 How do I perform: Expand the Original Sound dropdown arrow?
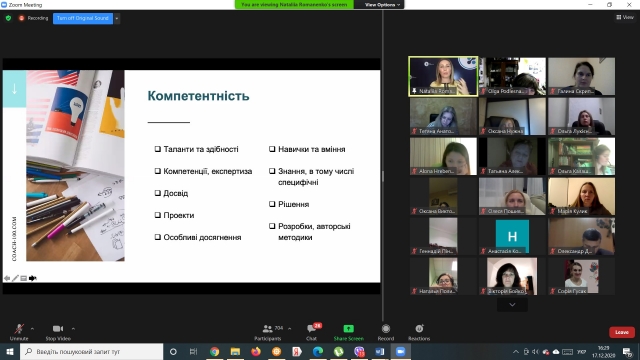pos(117,18)
